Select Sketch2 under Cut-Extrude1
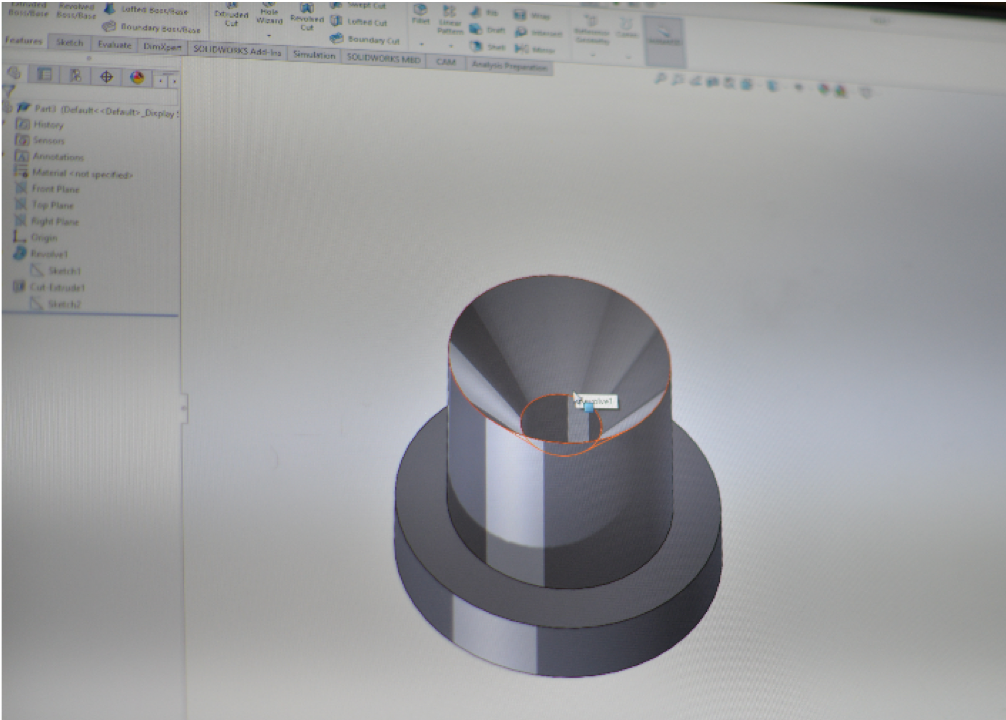The height and width of the screenshot is (720, 1006). tap(56, 304)
